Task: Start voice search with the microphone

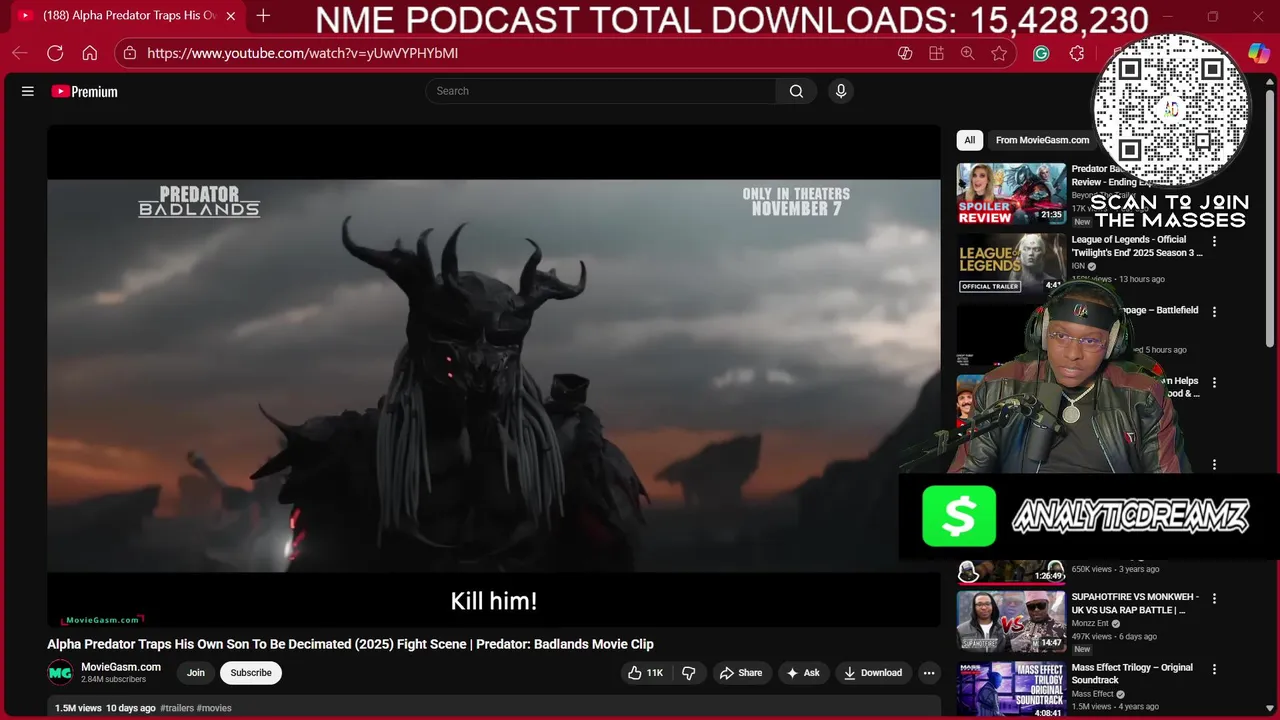Action: (841, 91)
